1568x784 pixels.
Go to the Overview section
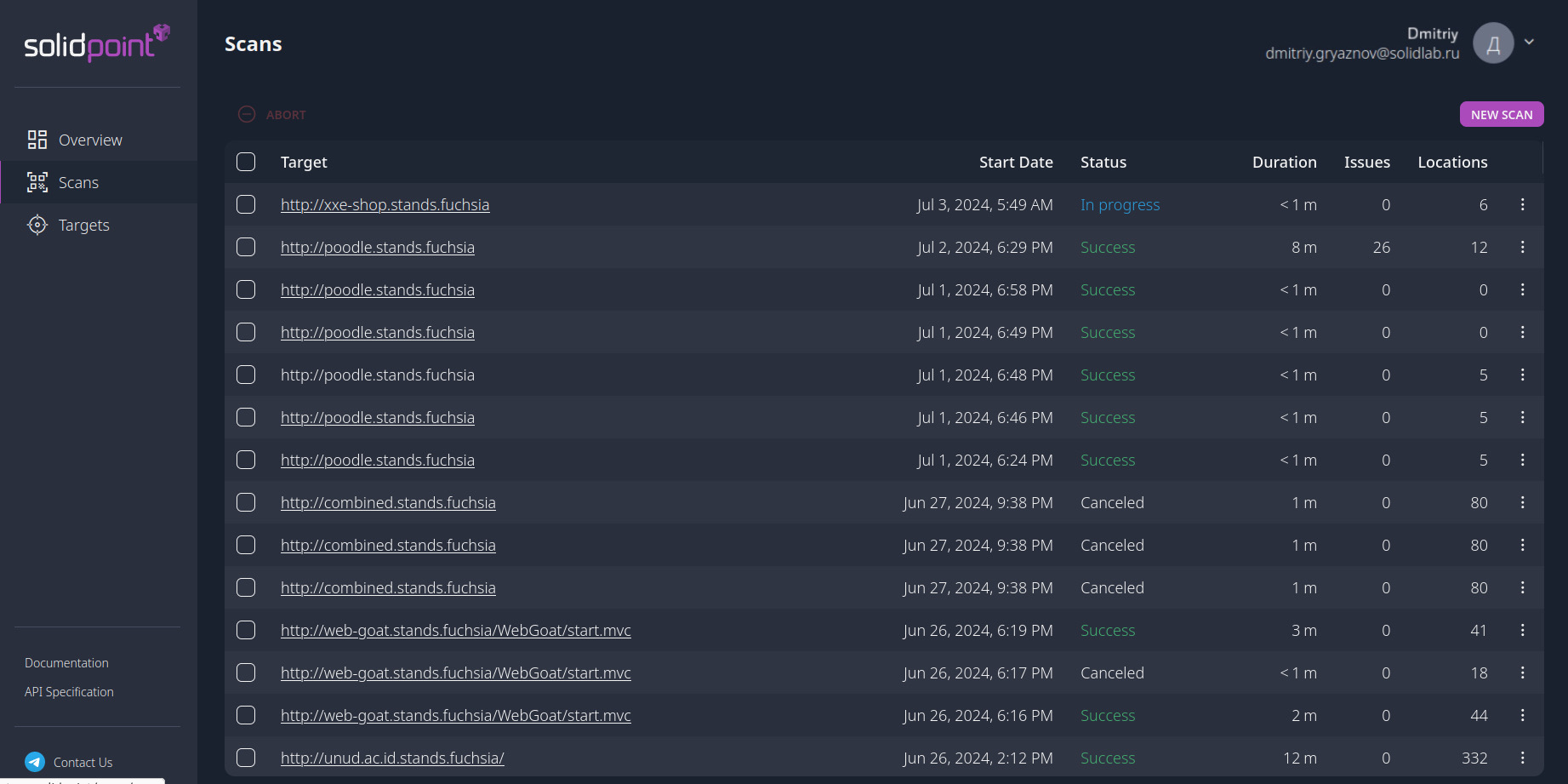point(90,139)
